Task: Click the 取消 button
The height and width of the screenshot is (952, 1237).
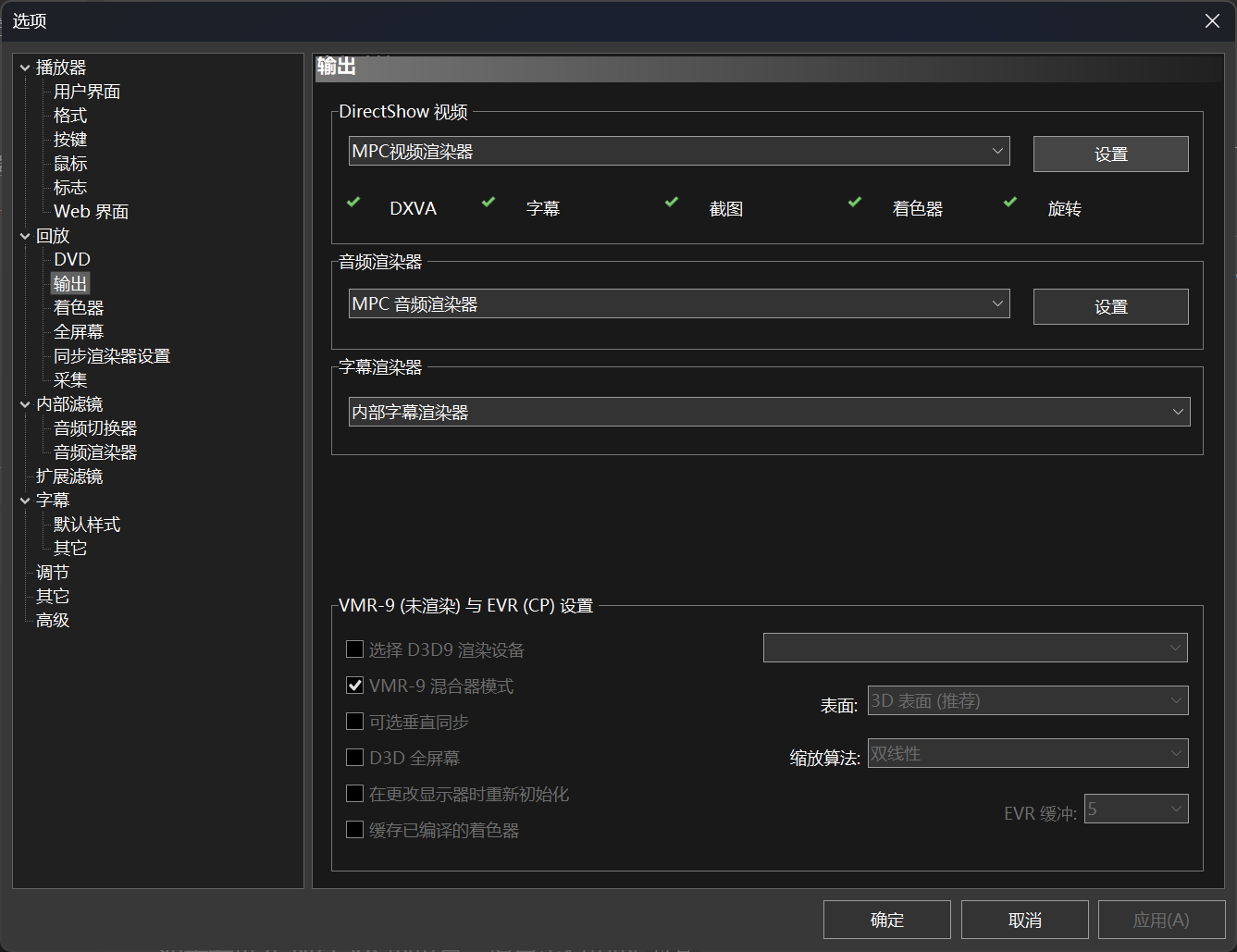Action: coord(1024,921)
